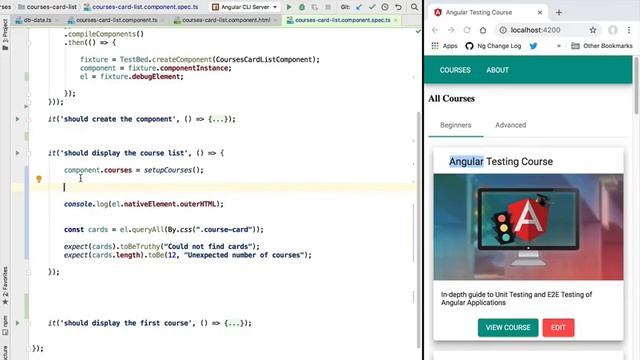
Task: Click the Angular Testing Course image
Action: pos(529,227)
